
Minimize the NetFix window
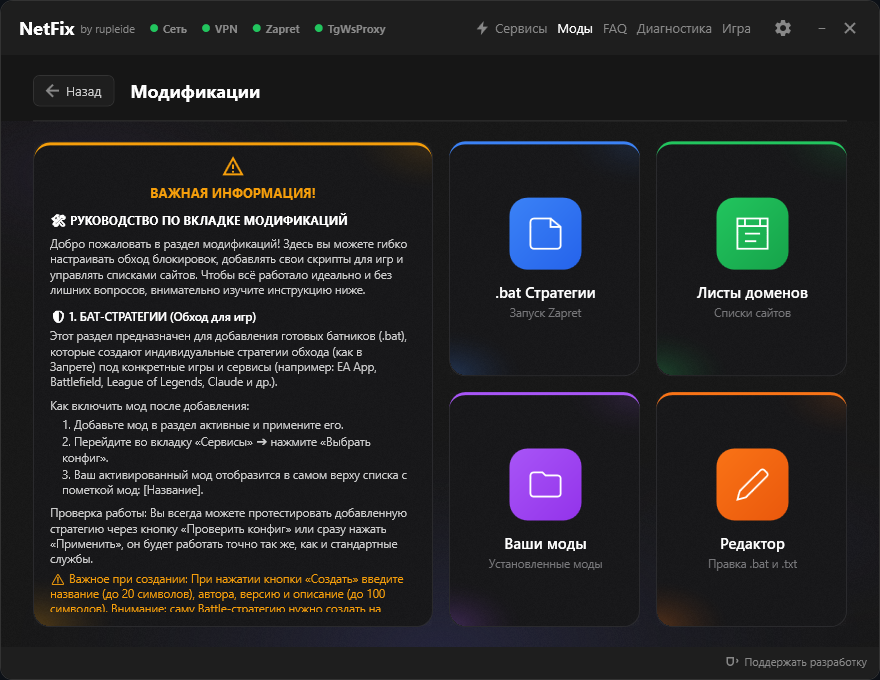(x=821, y=28)
